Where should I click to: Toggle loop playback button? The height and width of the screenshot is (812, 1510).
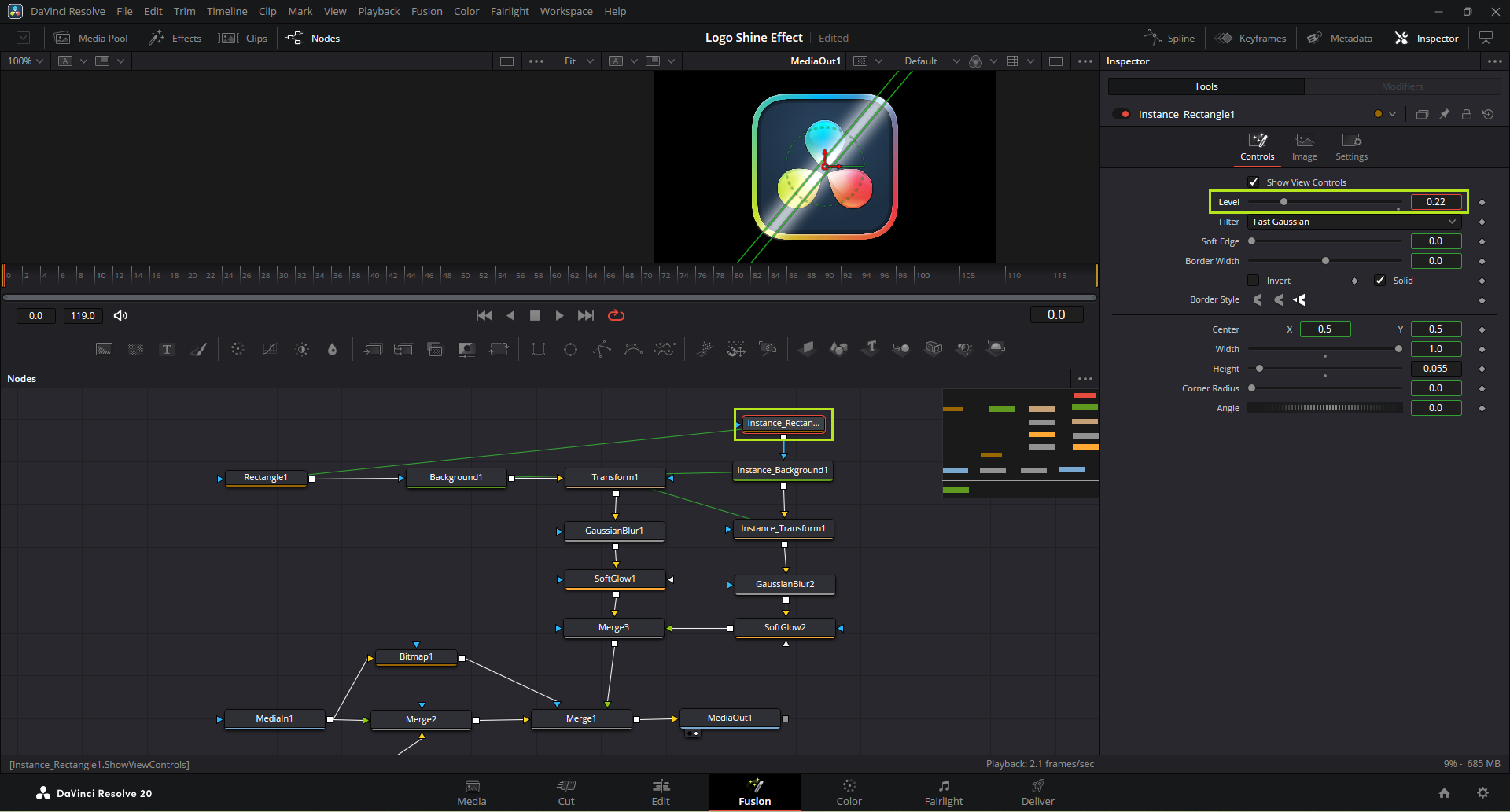click(616, 315)
